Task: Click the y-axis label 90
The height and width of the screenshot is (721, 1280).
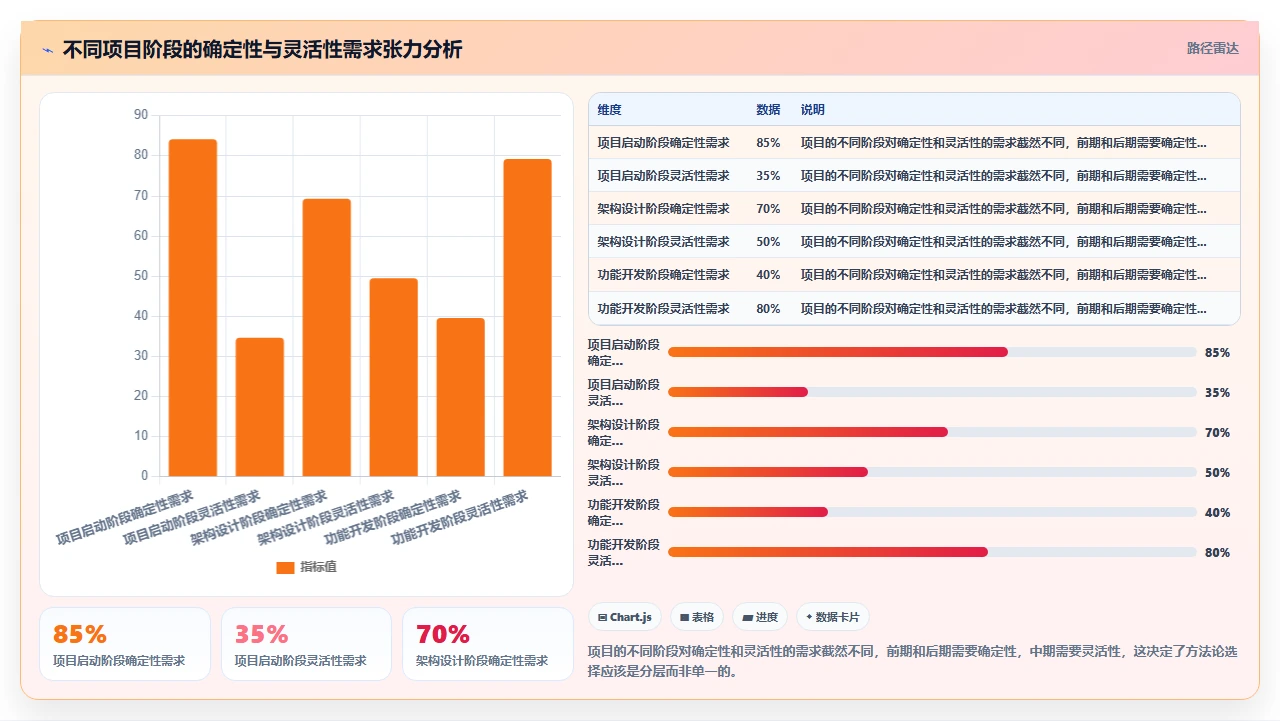Action: [140, 115]
